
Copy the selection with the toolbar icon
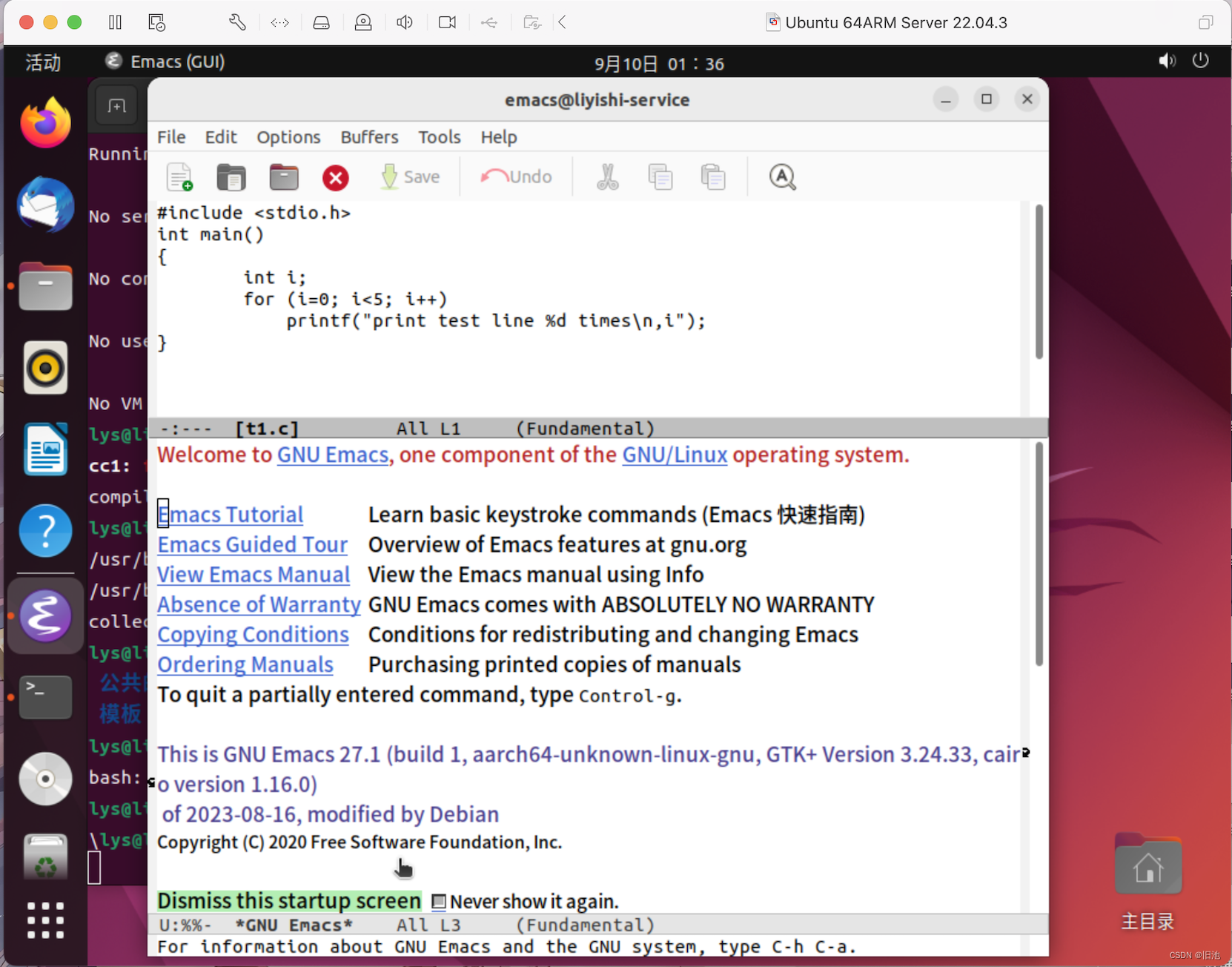pos(660,177)
